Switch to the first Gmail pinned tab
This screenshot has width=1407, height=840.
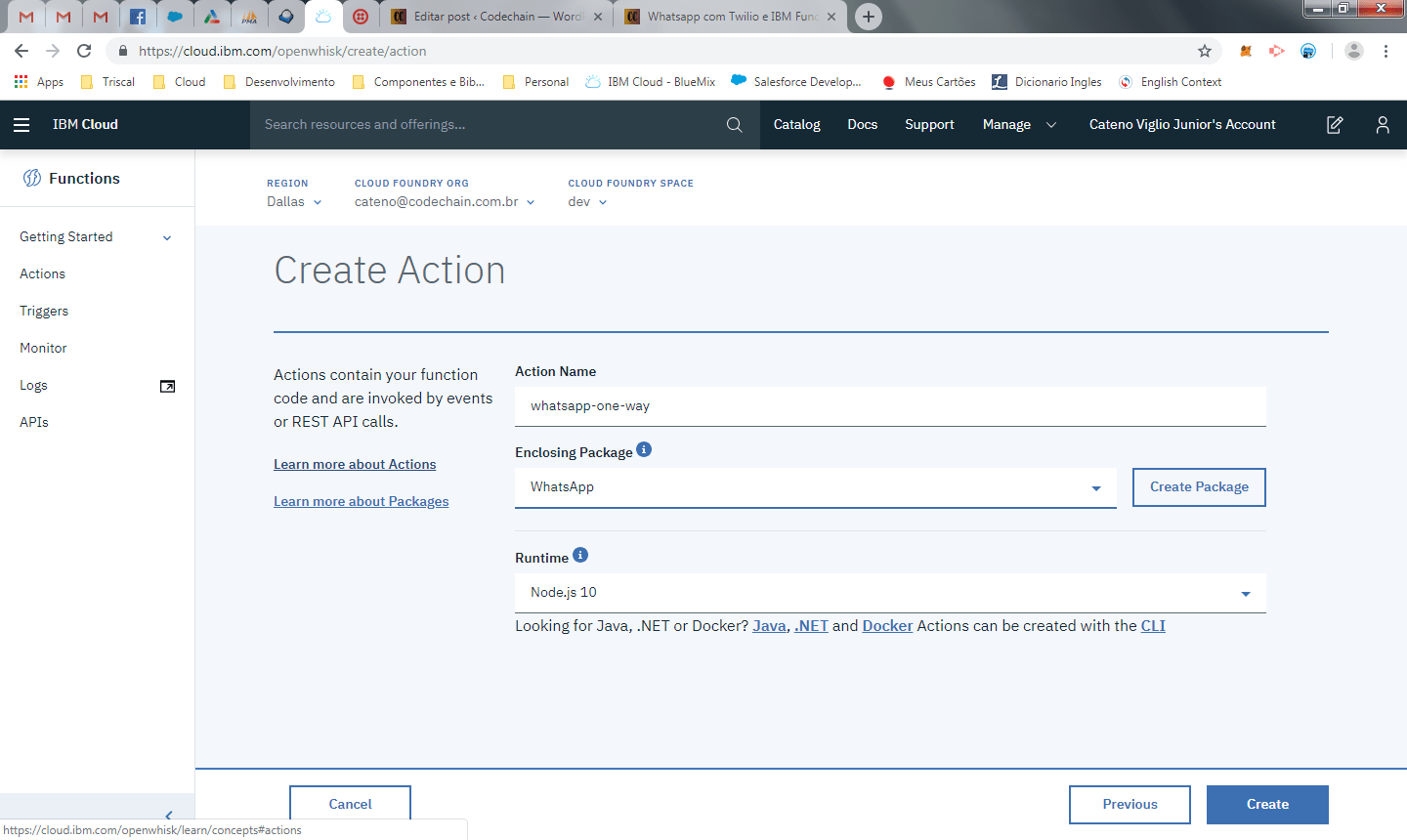click(x=26, y=17)
